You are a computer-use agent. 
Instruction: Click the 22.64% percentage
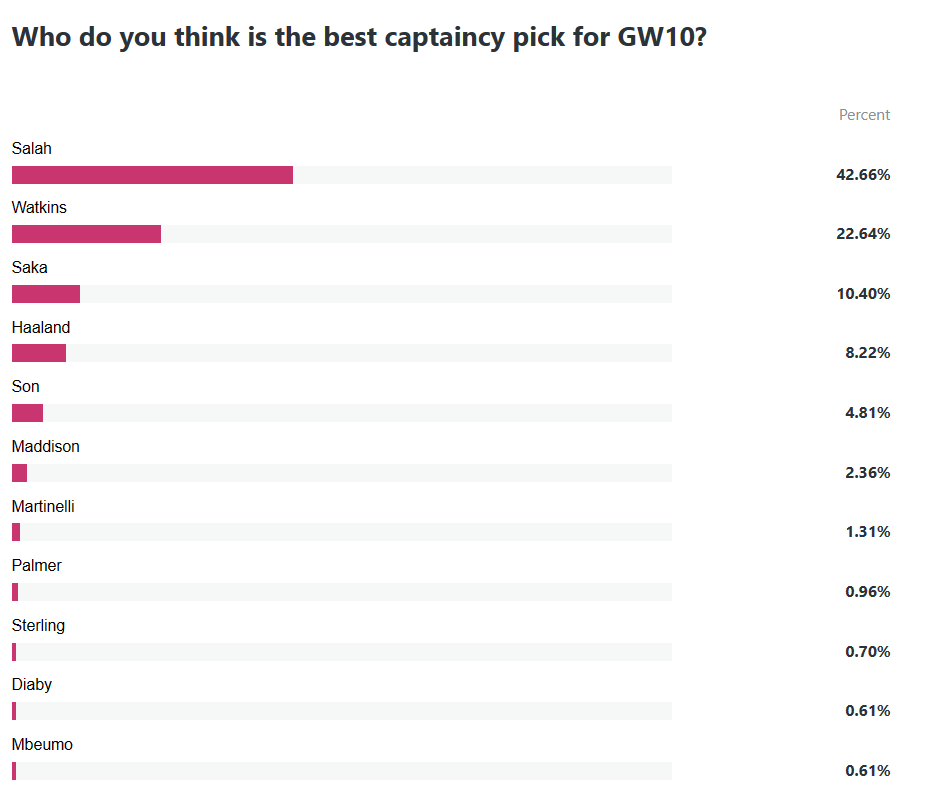863,234
